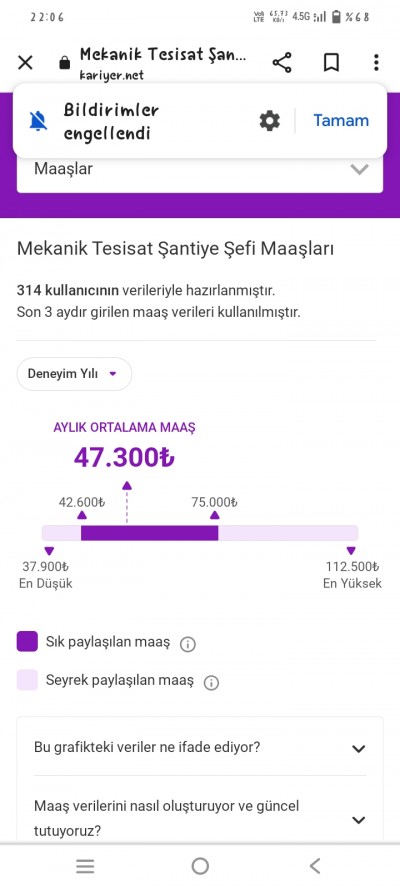Screen dimensions: 400x888
Task: Open notification settings gear icon
Action: 270,121
